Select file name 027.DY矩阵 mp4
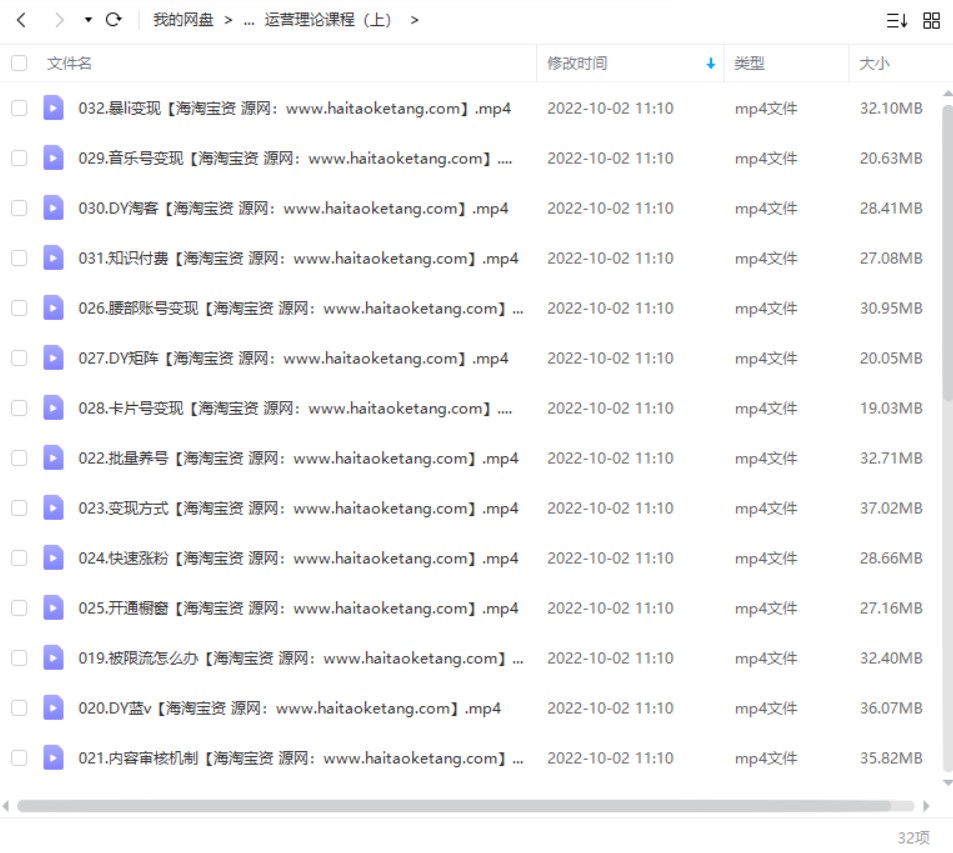 (294, 358)
